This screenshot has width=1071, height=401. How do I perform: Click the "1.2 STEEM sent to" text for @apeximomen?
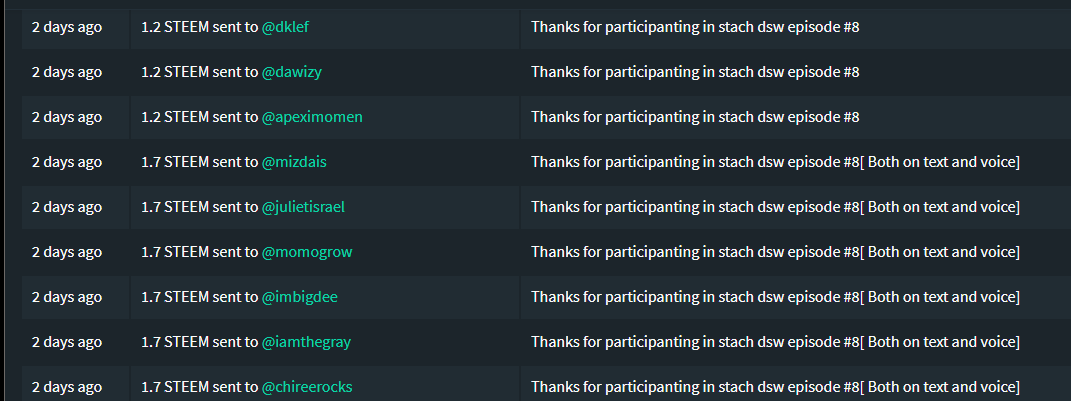coord(199,117)
